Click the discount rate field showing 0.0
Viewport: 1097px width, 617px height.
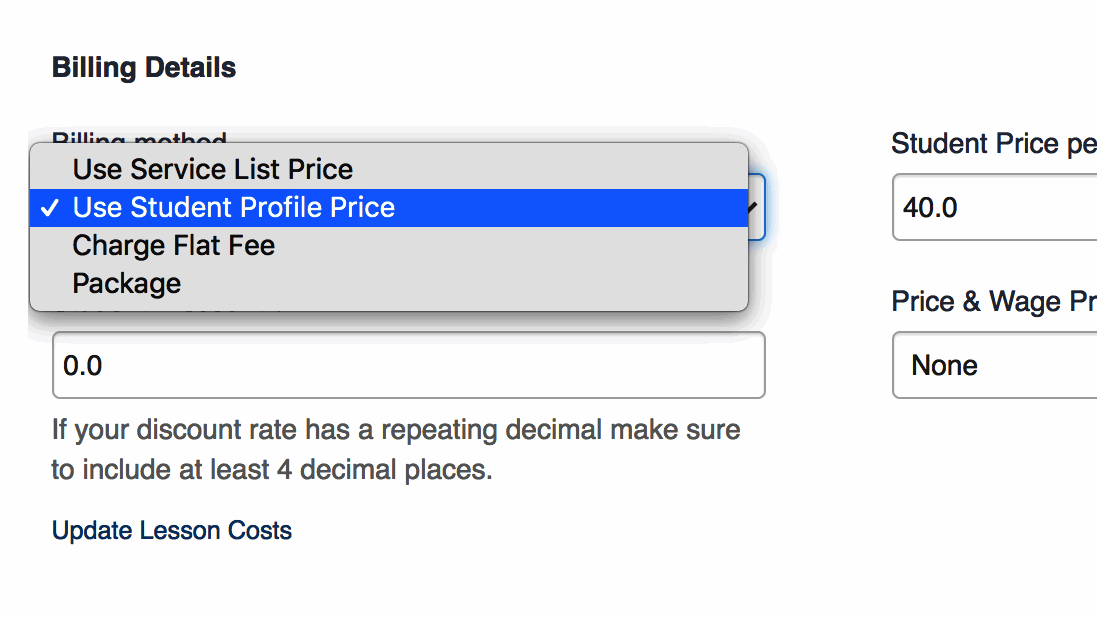(409, 365)
